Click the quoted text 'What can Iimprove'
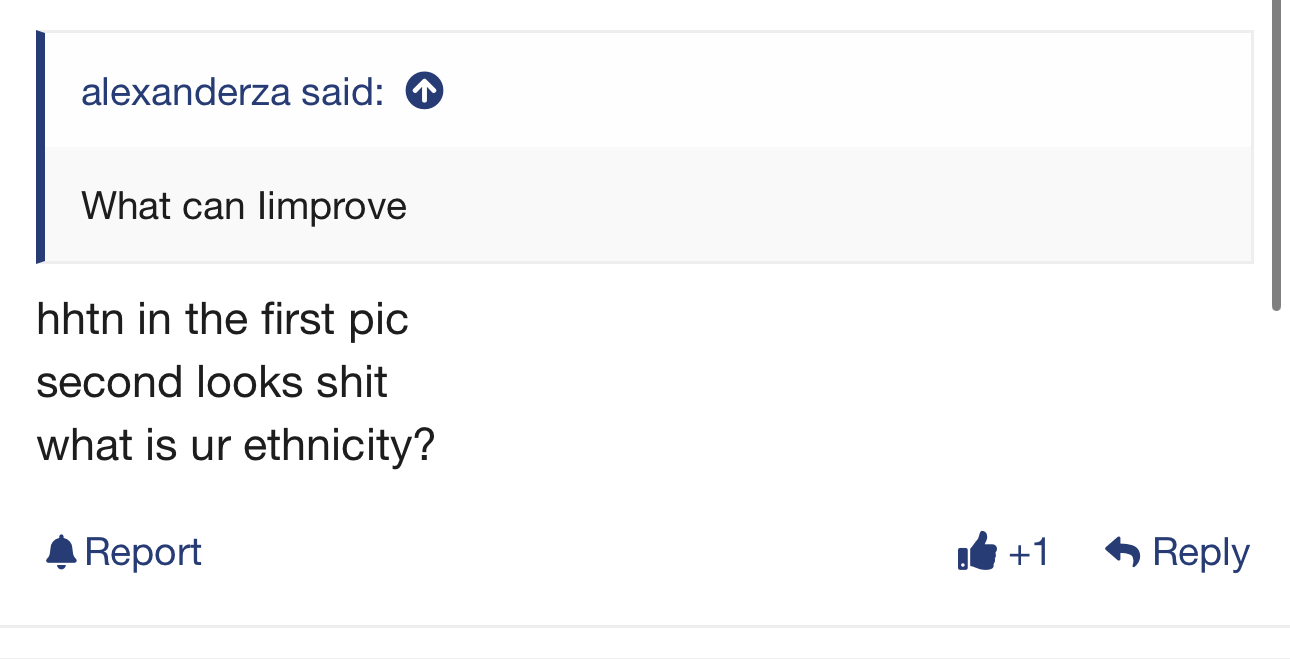The height and width of the screenshot is (659, 1290). click(244, 206)
